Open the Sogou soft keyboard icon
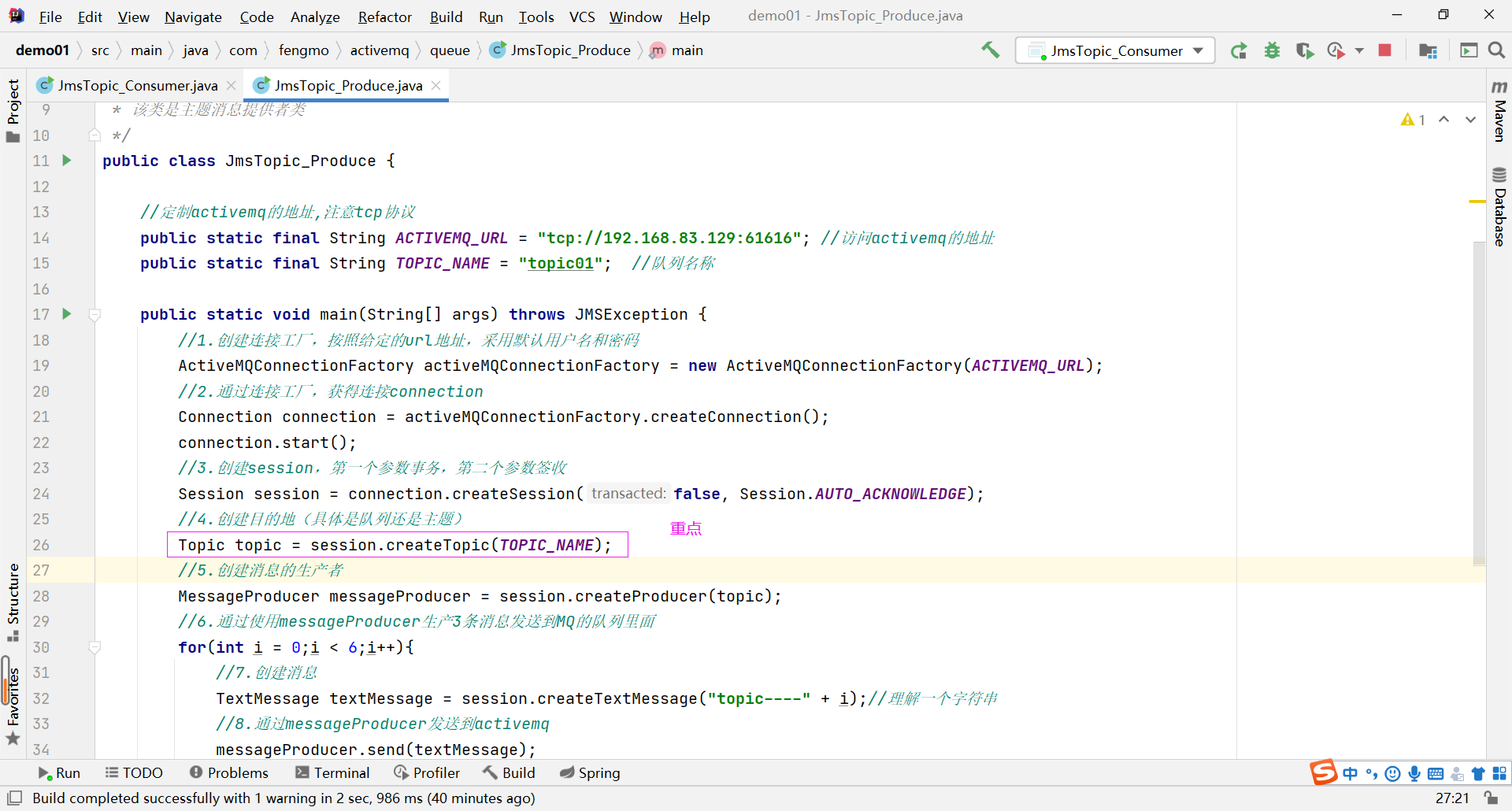The image size is (1512, 811). [1436, 774]
